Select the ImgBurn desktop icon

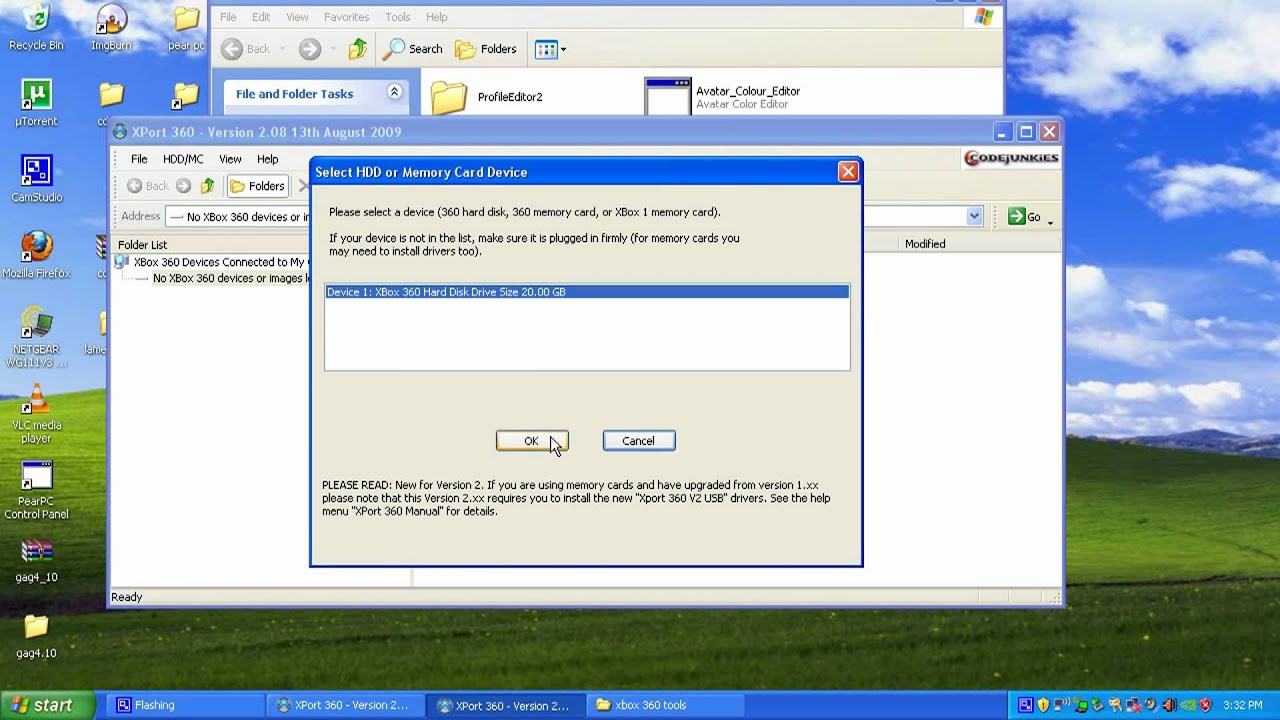point(111,27)
